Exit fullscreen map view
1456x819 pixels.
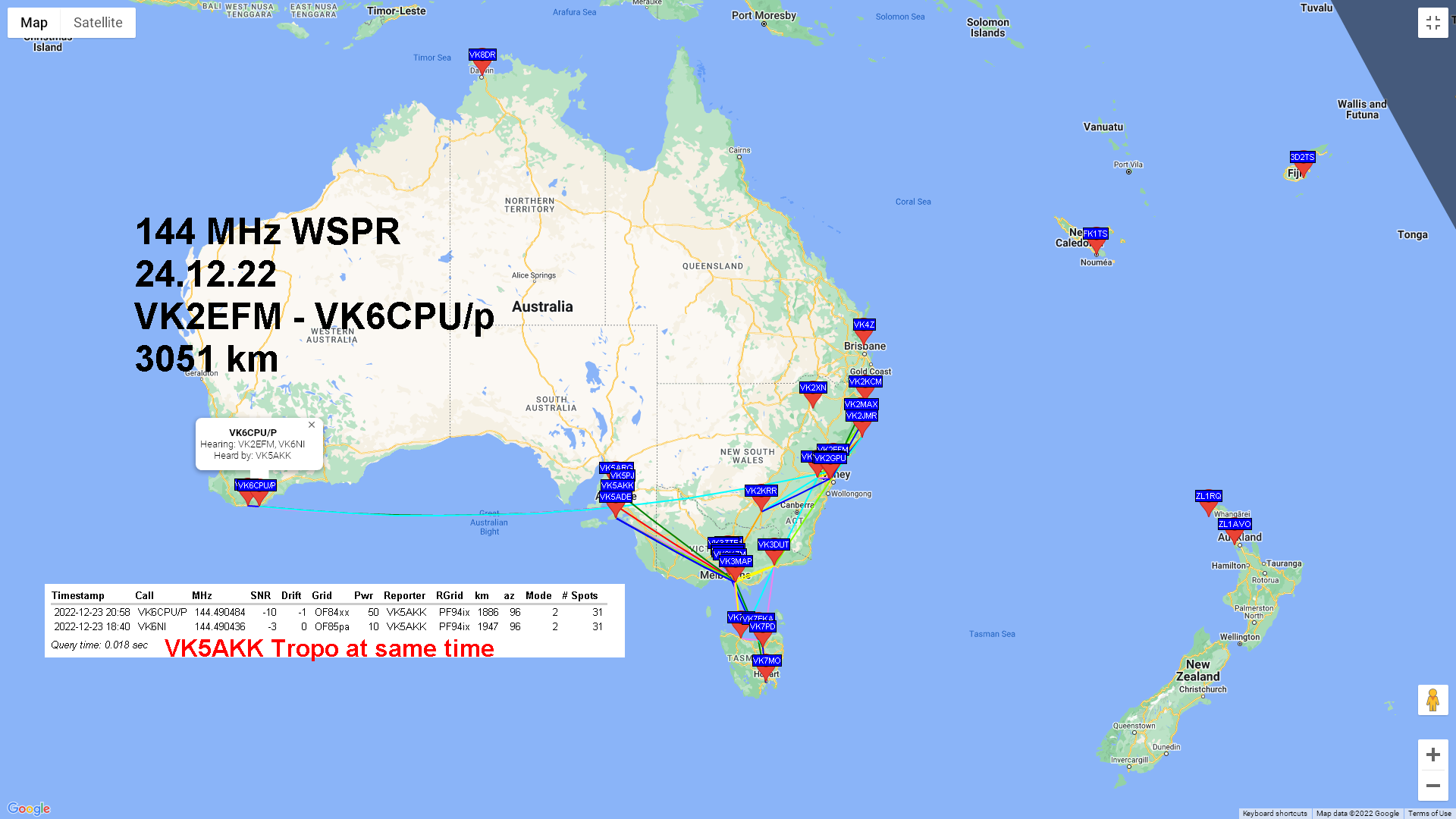point(1432,23)
